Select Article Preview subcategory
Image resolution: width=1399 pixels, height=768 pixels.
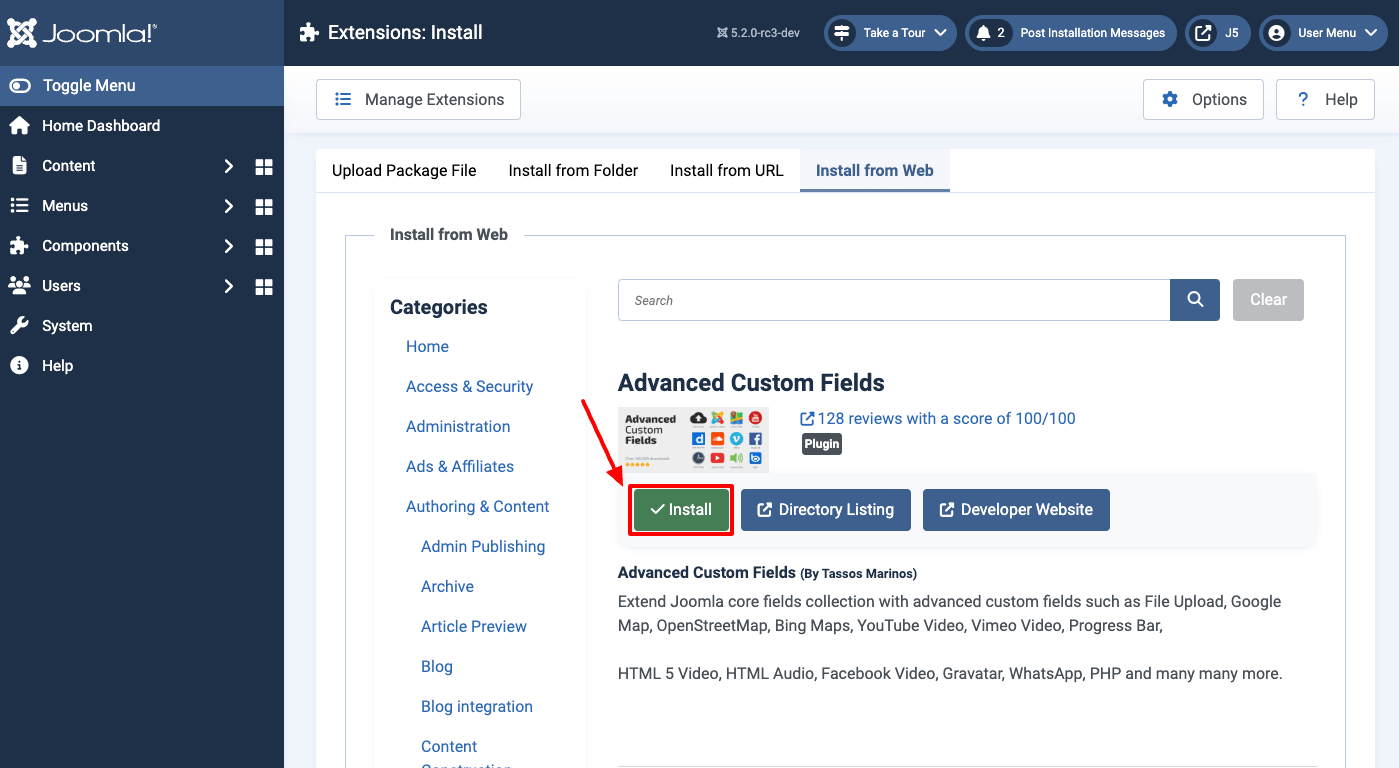[474, 627]
